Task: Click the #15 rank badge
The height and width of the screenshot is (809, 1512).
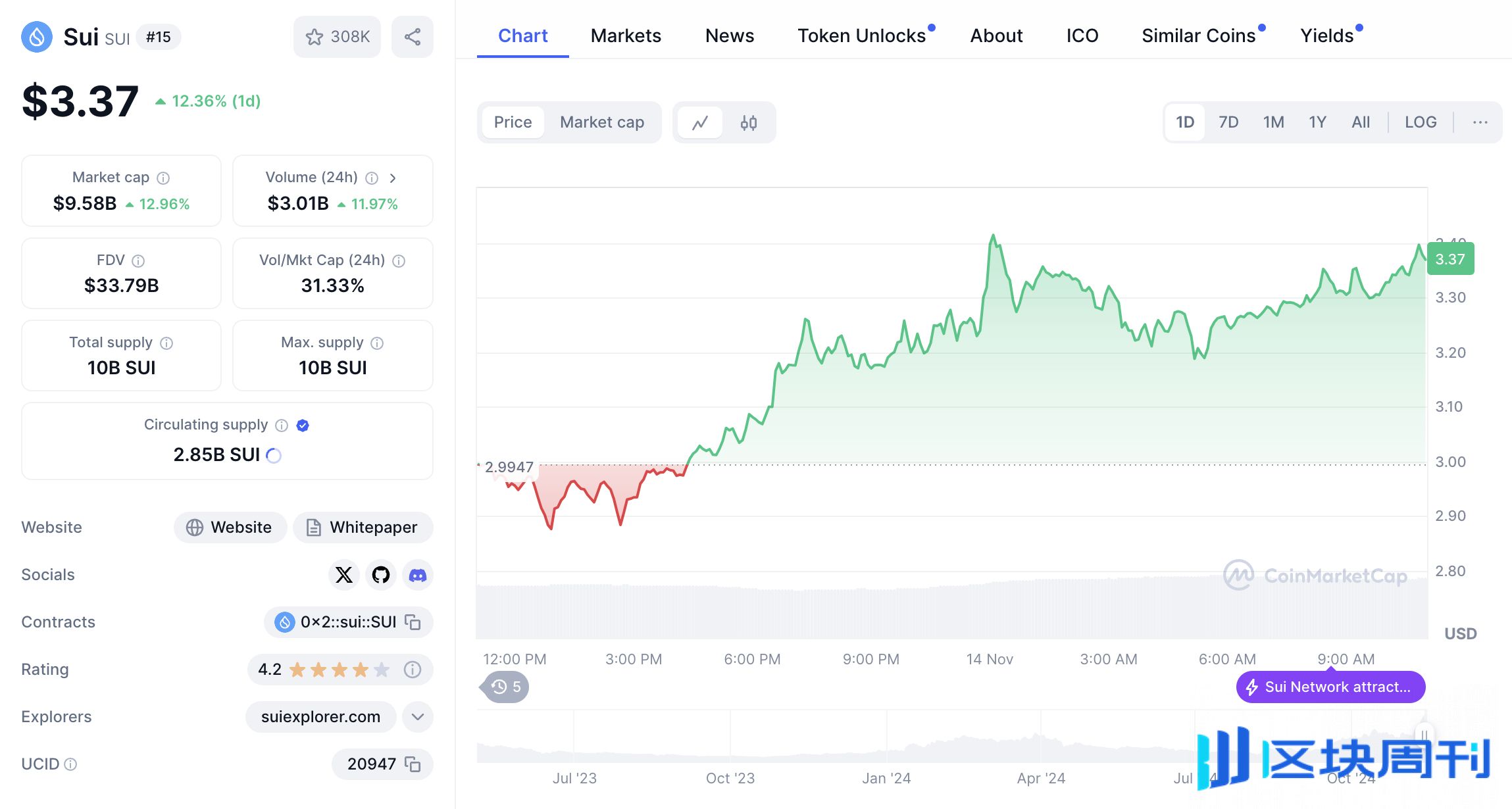Action: point(159,37)
